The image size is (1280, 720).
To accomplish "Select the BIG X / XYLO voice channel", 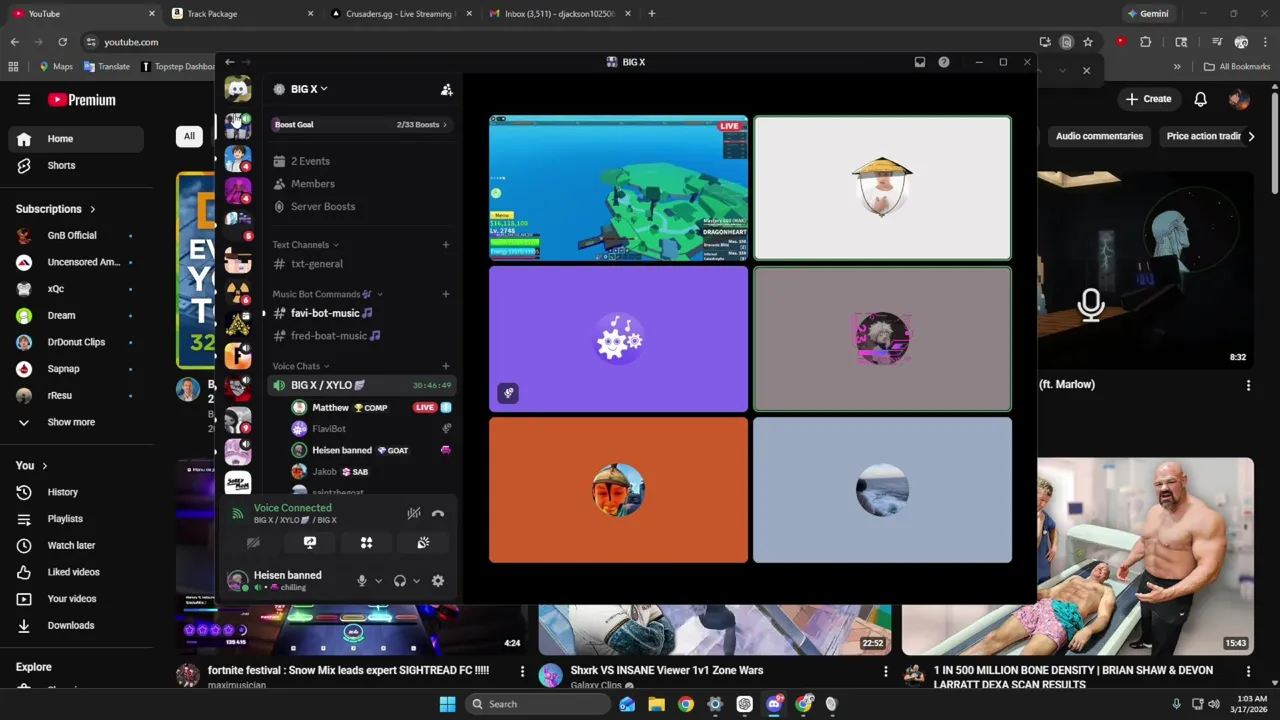I will coord(360,385).
